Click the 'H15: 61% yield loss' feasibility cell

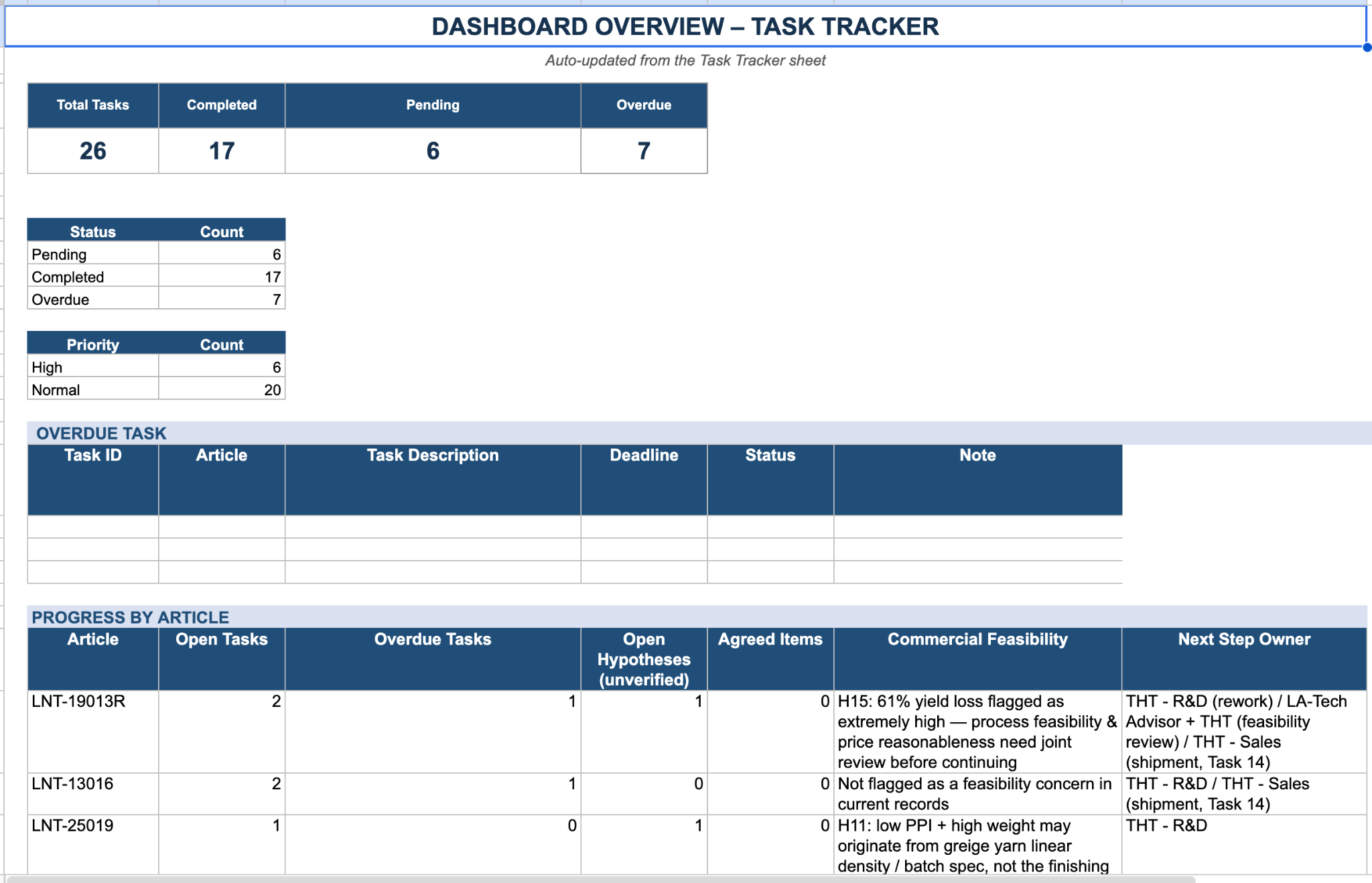978,732
